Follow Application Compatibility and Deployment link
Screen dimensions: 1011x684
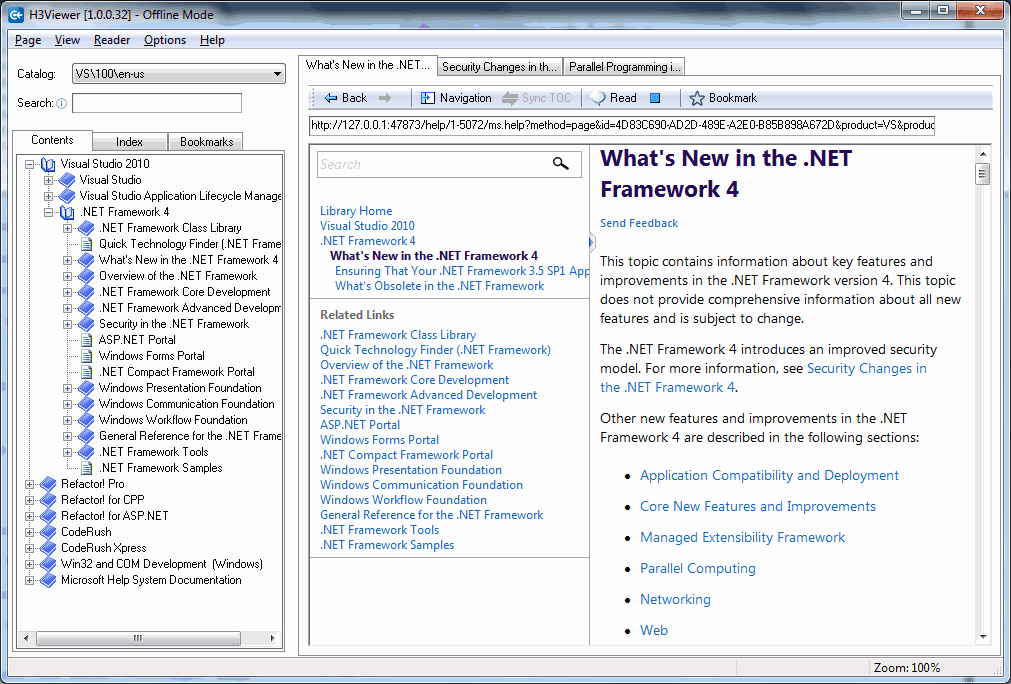click(769, 475)
